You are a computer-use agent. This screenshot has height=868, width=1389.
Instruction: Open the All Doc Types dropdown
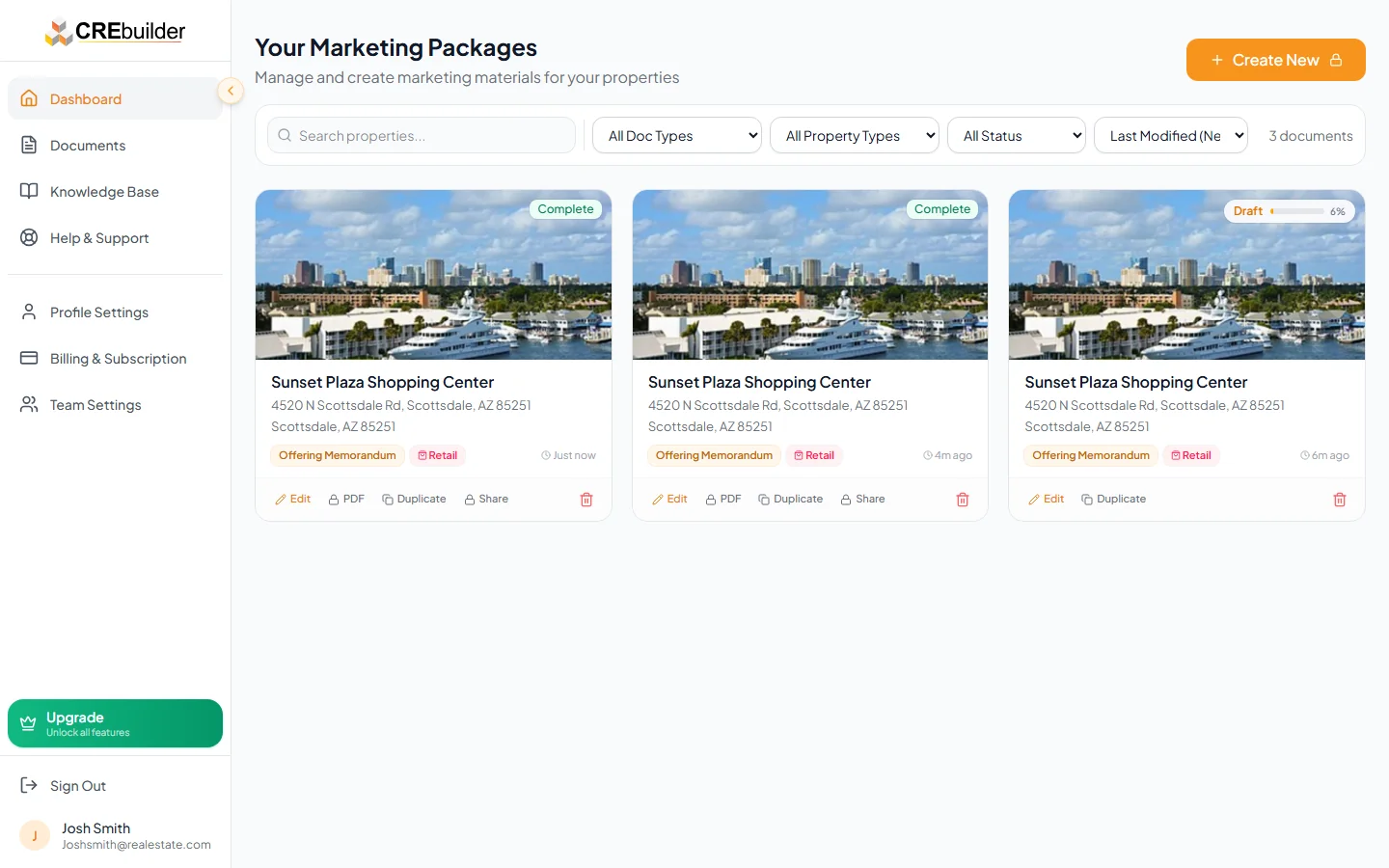click(x=677, y=135)
